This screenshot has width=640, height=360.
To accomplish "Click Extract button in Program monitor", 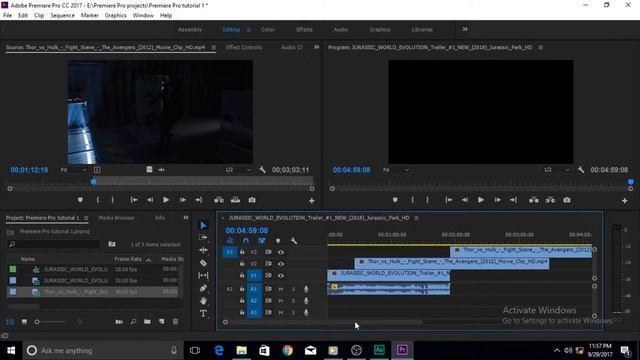I will [550, 200].
